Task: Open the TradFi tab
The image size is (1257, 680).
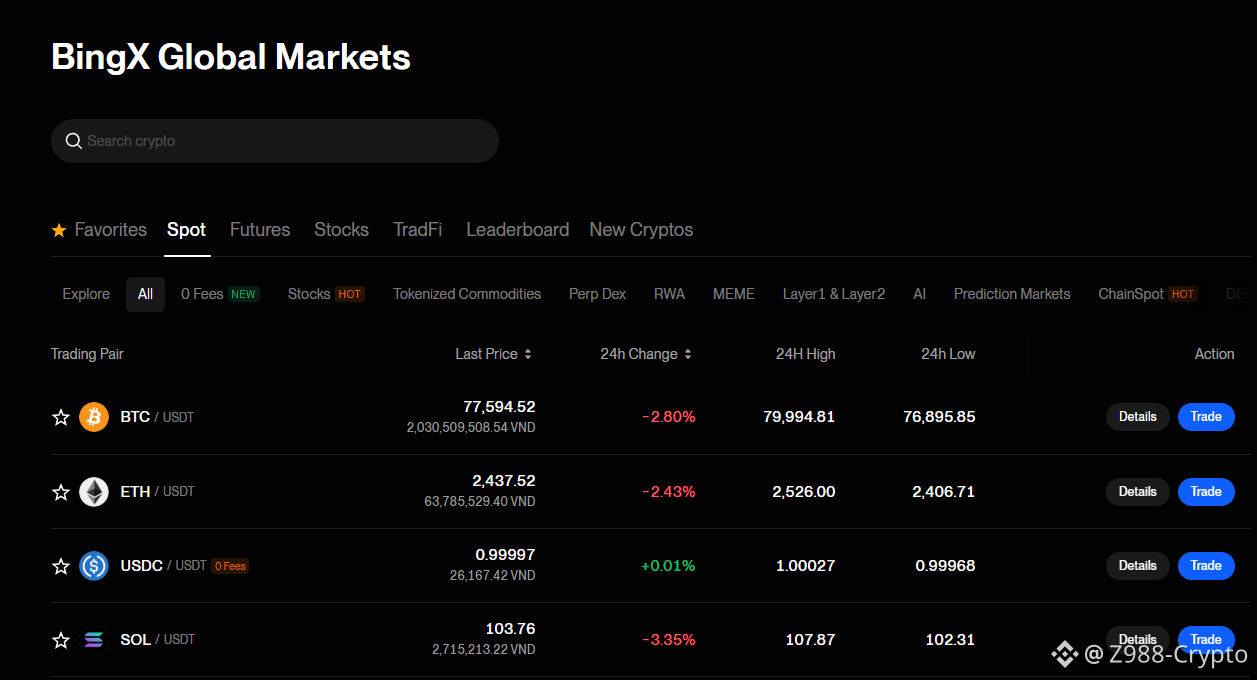Action: pos(418,230)
